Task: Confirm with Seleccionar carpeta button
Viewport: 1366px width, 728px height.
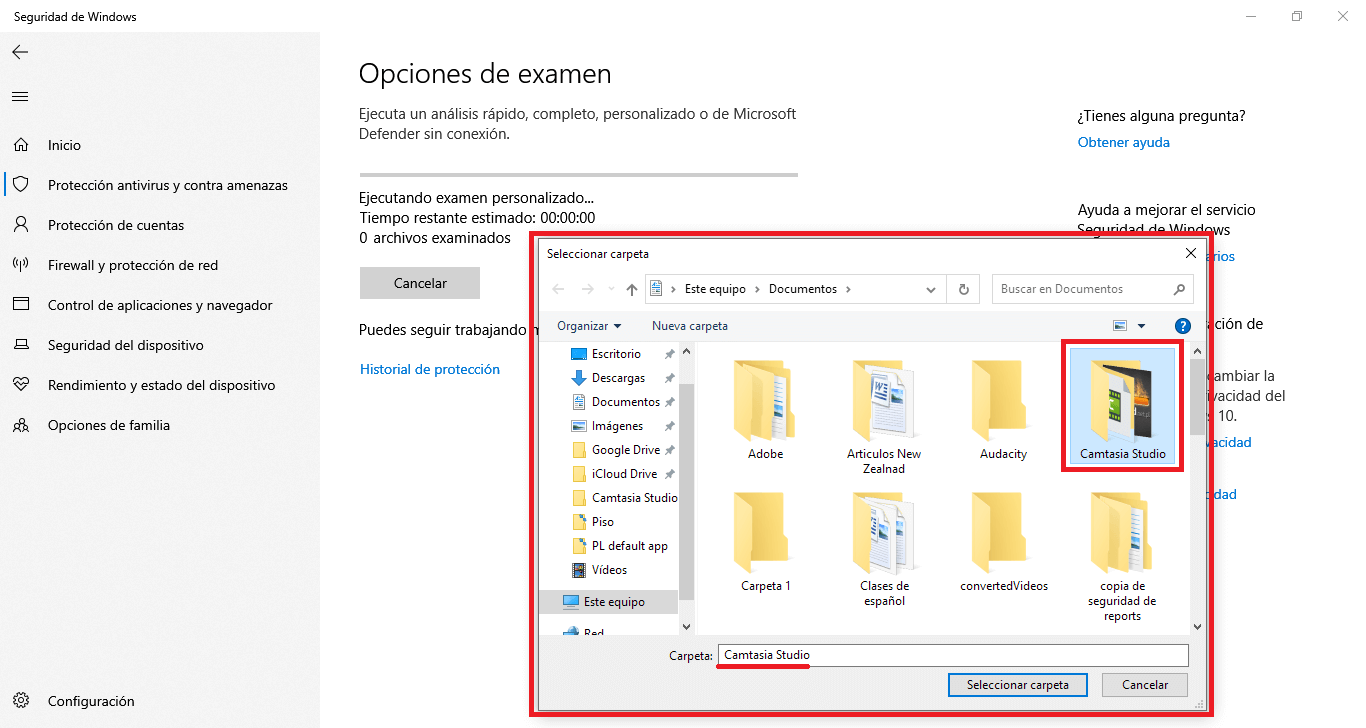Action: 1018,685
